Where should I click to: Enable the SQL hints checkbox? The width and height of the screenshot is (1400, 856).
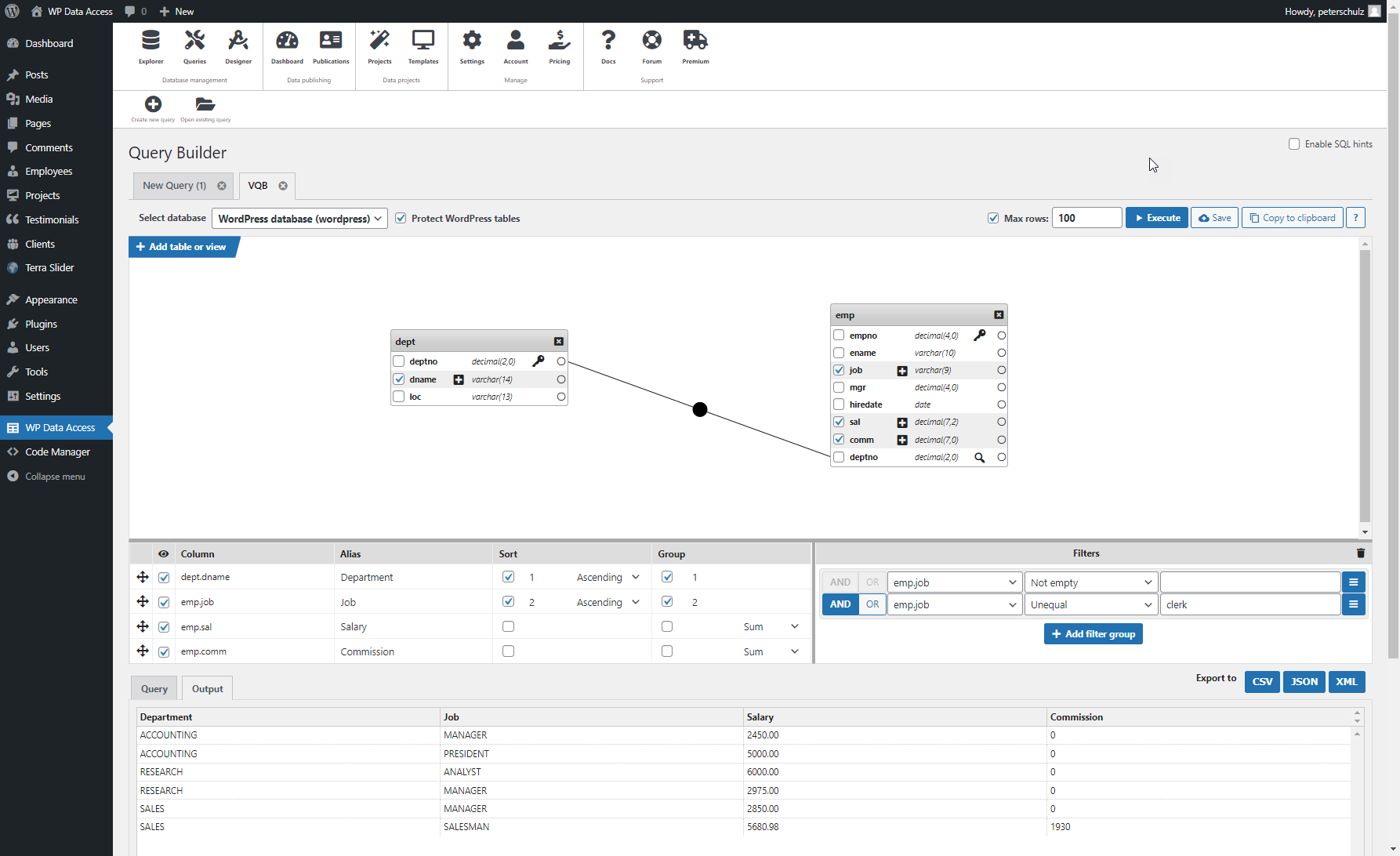(1294, 143)
